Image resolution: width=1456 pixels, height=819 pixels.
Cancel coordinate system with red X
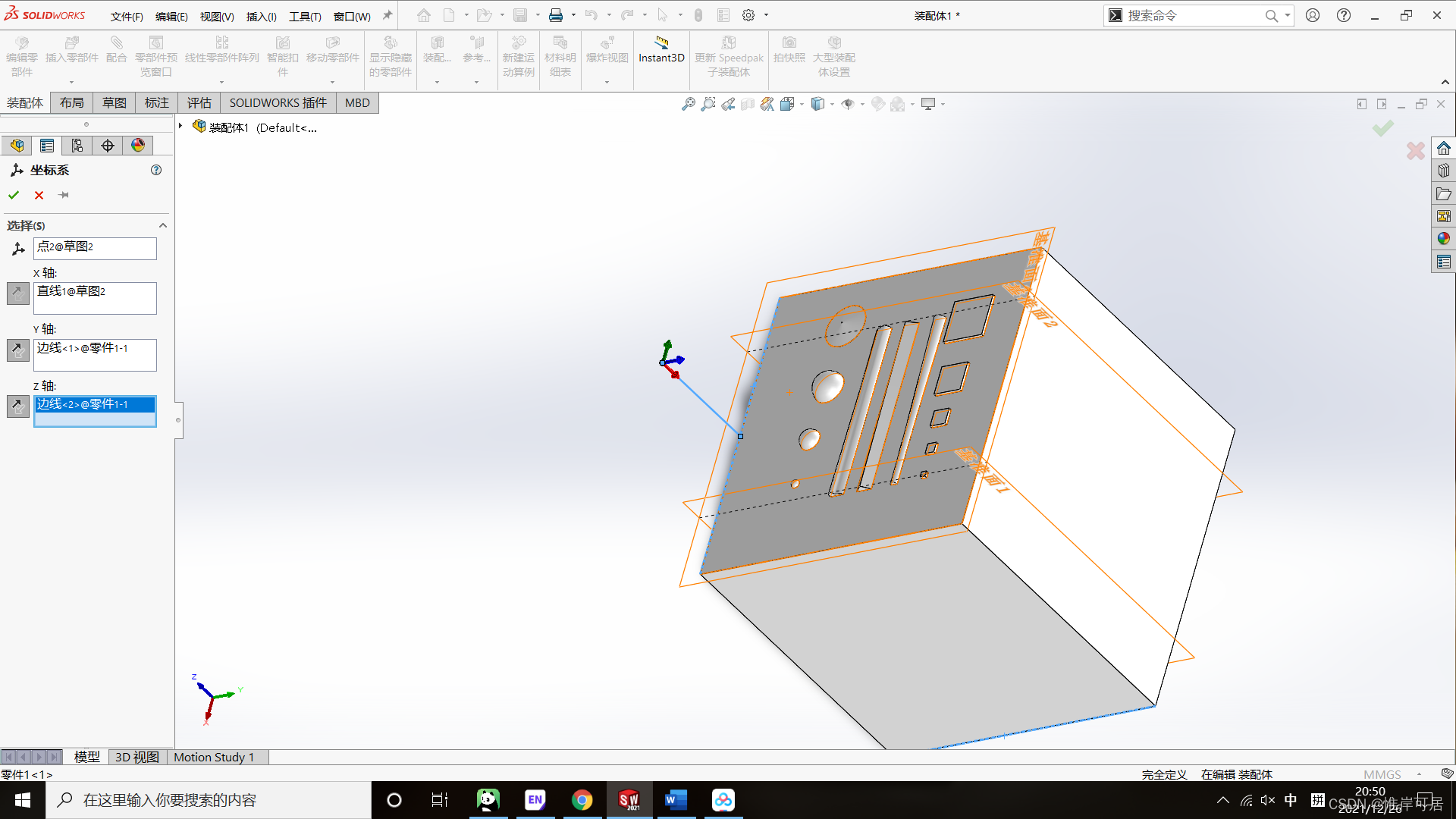(x=39, y=195)
